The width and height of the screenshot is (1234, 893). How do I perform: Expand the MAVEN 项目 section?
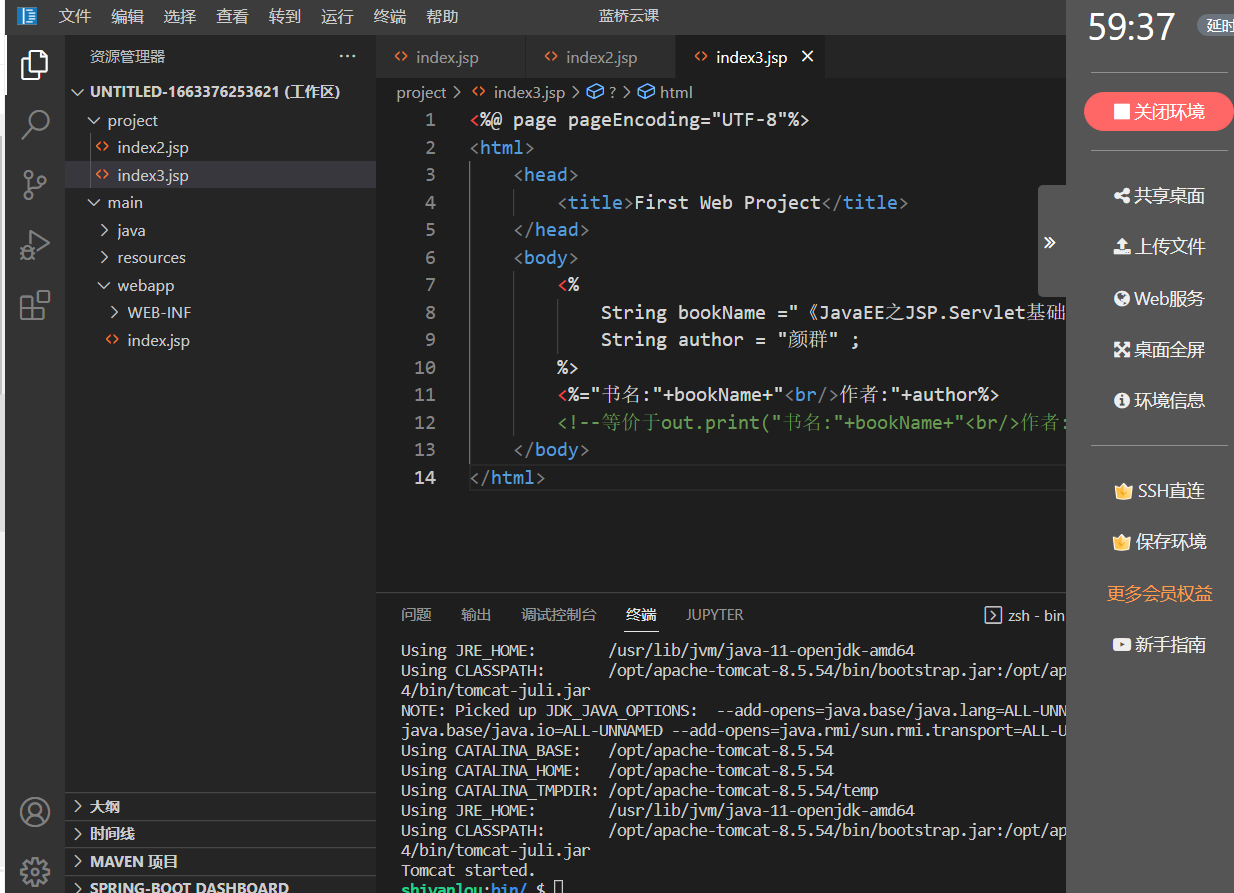(x=221, y=861)
